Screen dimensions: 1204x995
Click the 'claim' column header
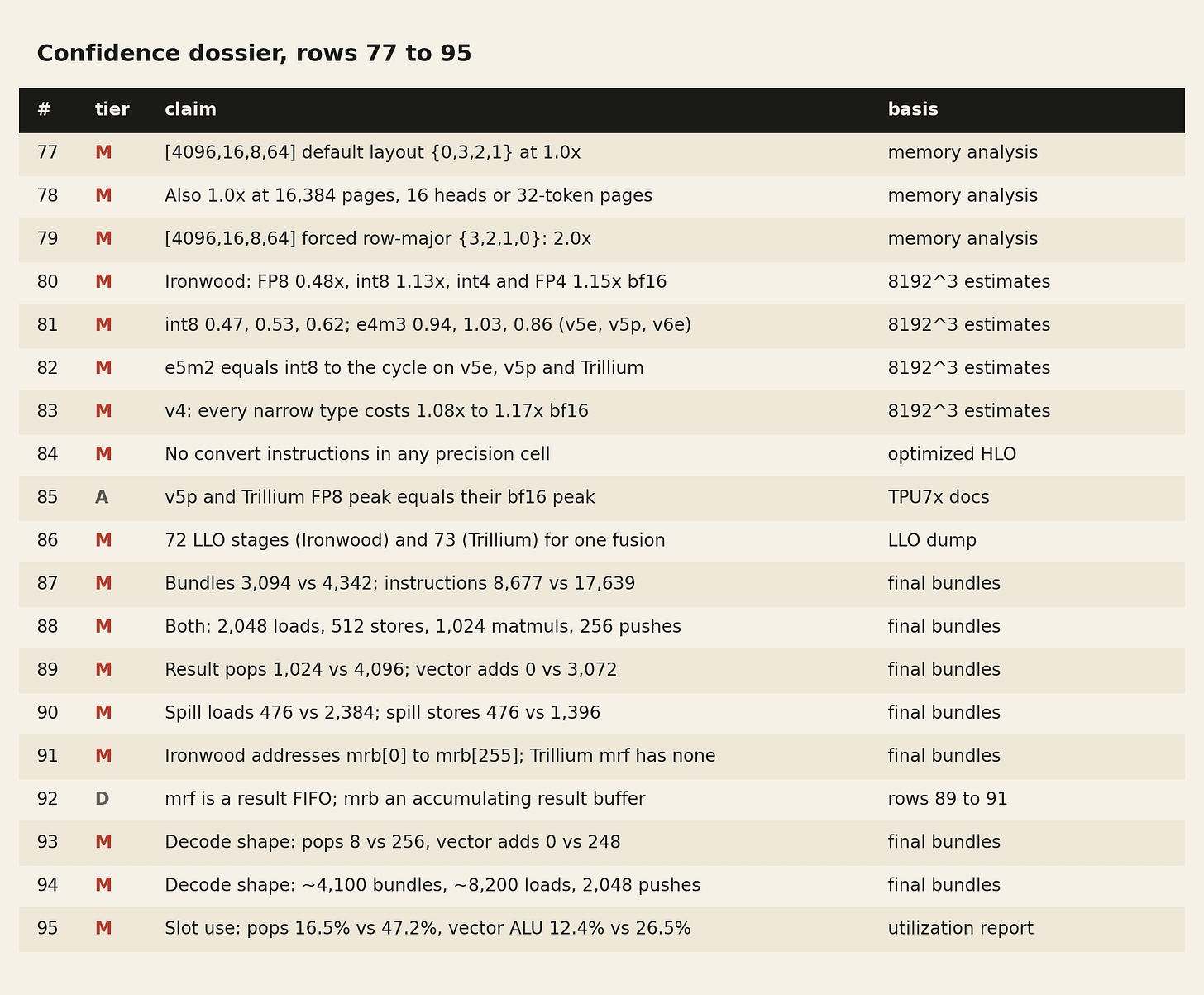pyautogui.click(x=190, y=110)
